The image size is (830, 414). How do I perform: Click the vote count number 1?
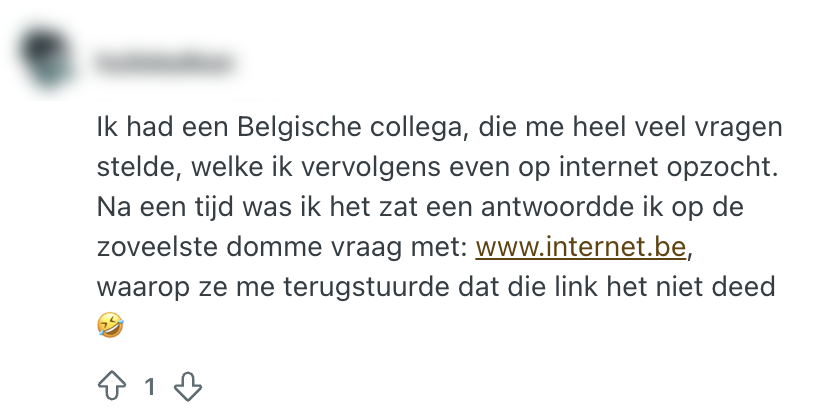tap(150, 387)
